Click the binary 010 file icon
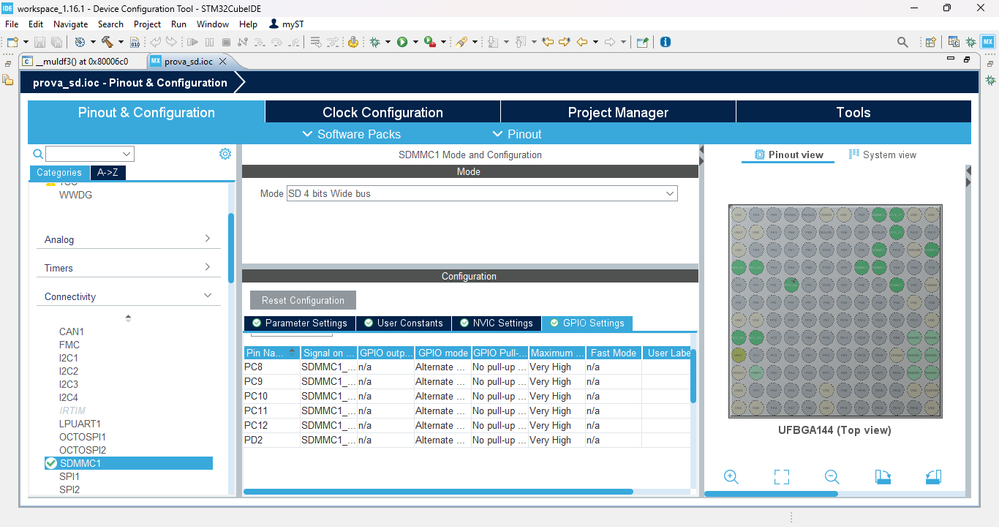The image size is (999, 527). point(134,42)
